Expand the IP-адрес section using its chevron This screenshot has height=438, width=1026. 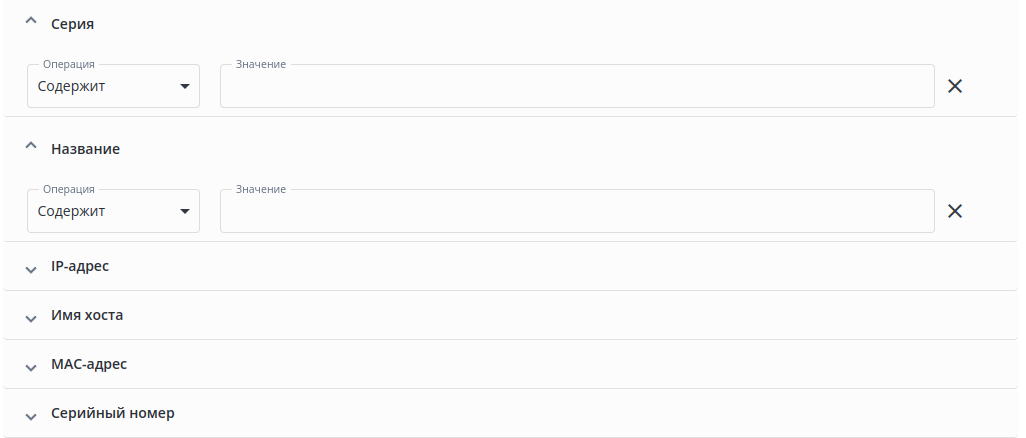click(x=30, y=268)
